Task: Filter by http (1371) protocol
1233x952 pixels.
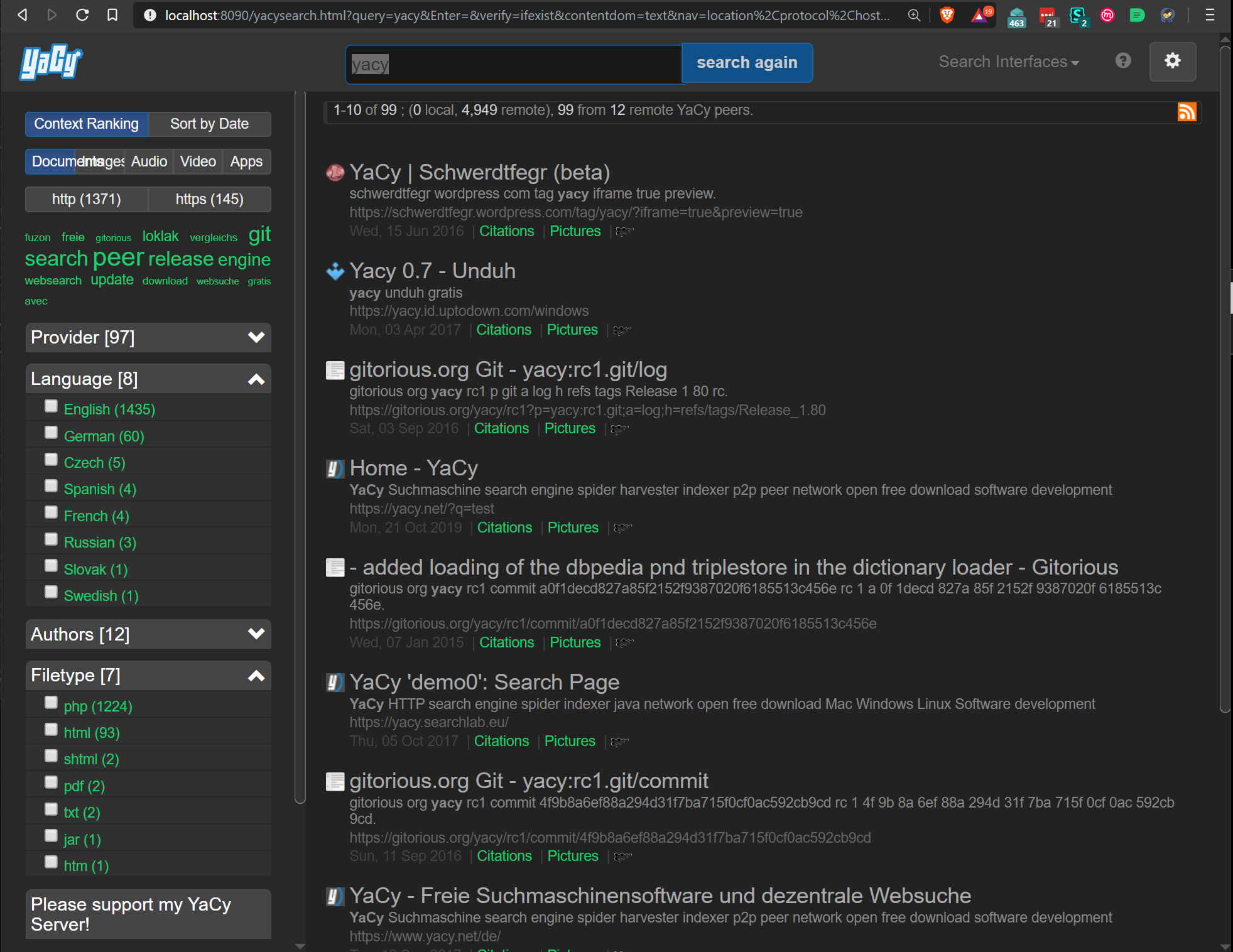Action: (86, 199)
